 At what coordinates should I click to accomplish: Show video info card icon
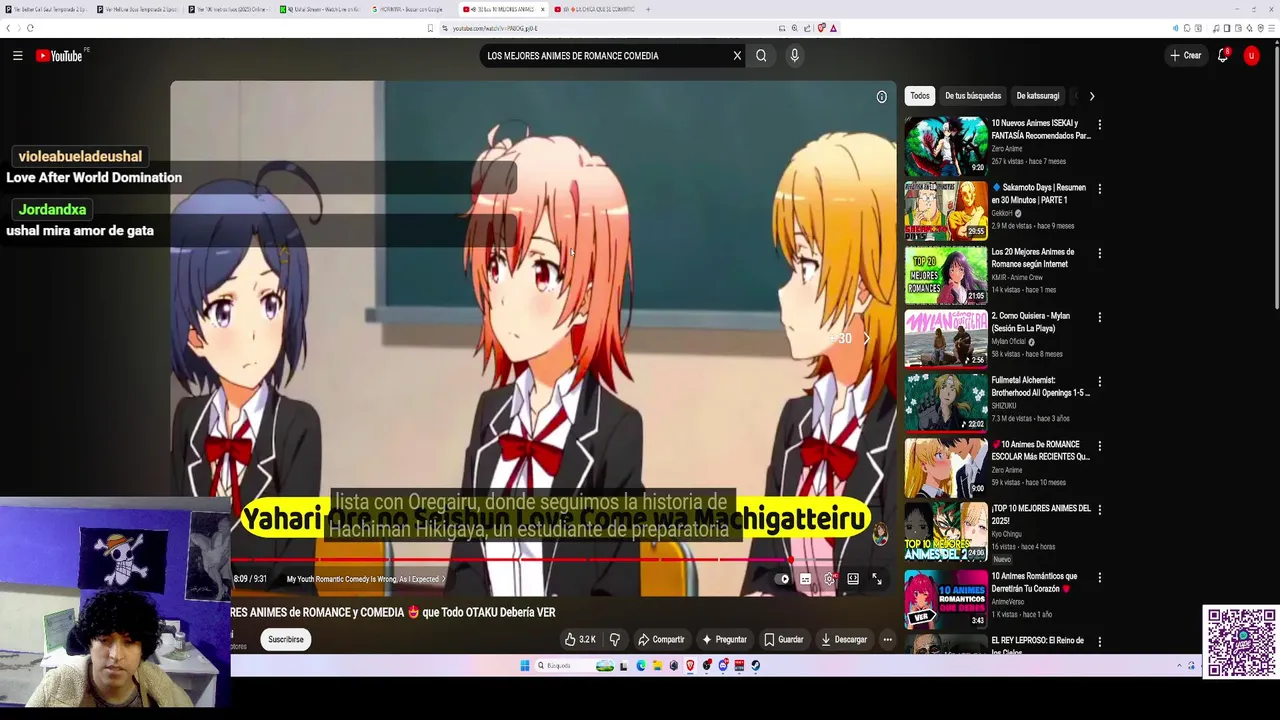click(881, 97)
